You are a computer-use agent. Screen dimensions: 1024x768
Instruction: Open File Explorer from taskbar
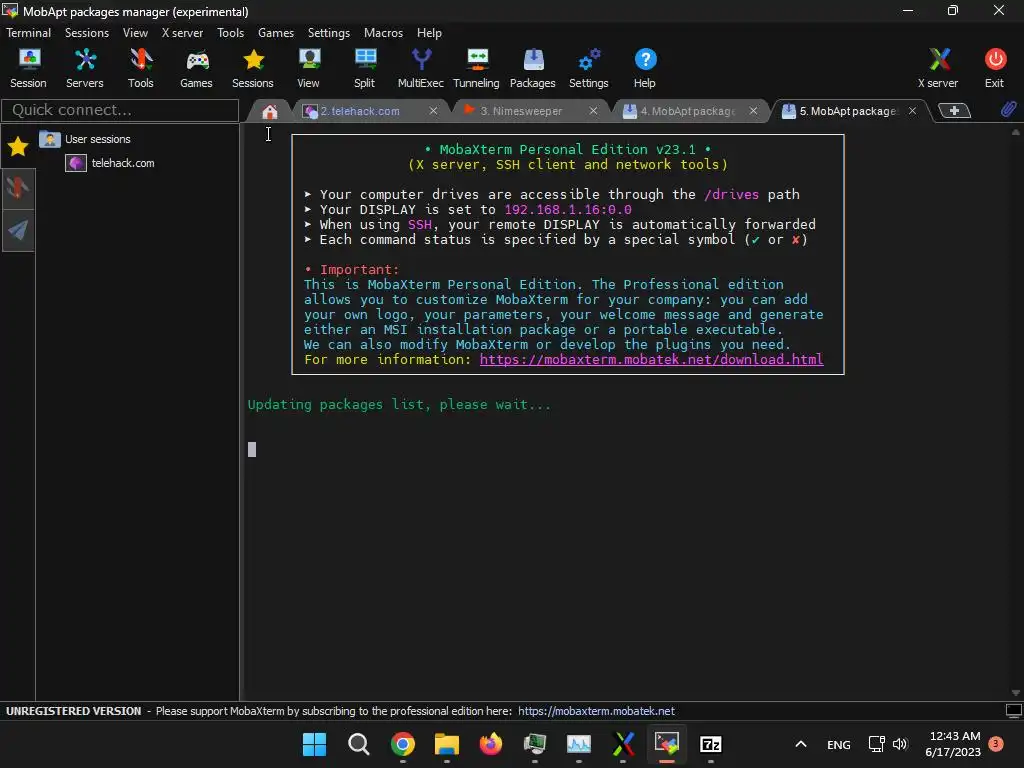(447, 744)
